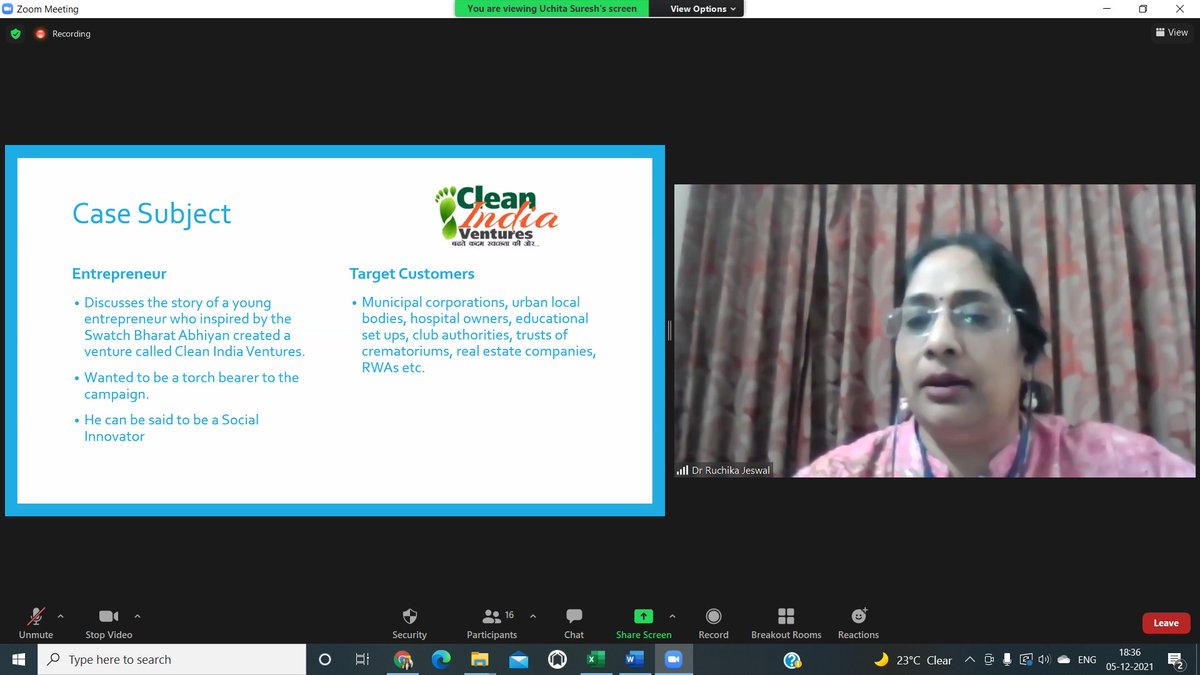Open the notification center with 2 alerts
Viewport: 1200px width, 675px height.
(1176, 659)
